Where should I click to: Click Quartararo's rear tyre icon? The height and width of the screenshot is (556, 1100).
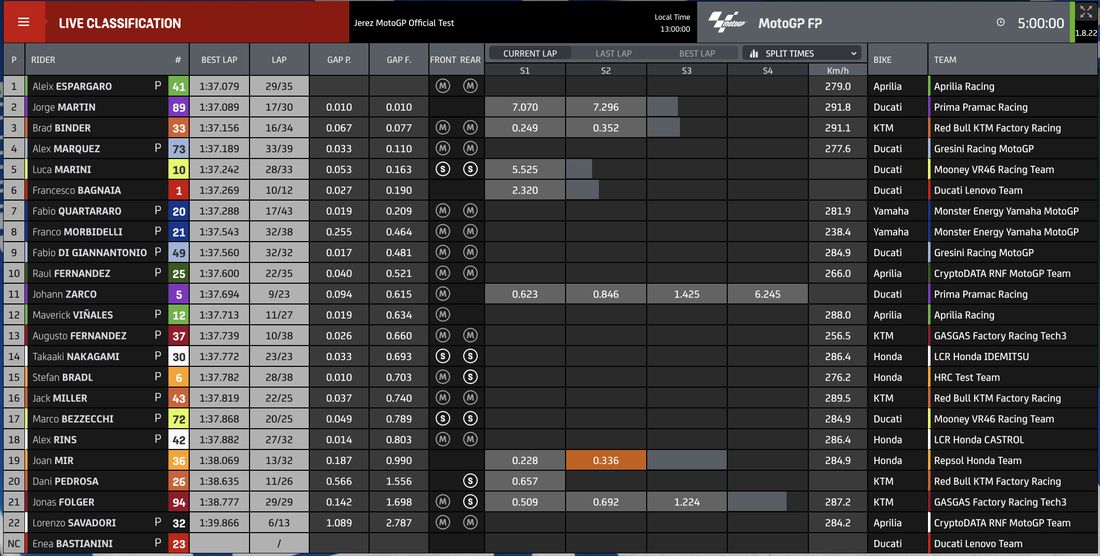pos(470,211)
